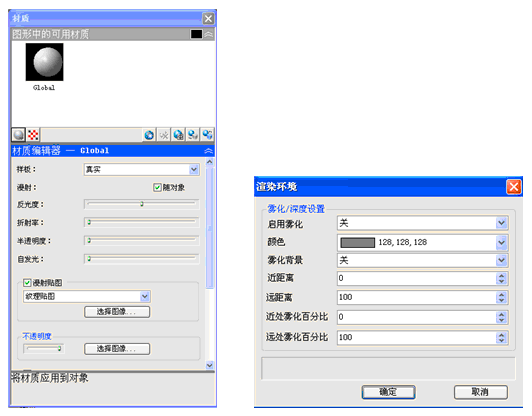Decrease 远距离 with the down spinner arrow

tap(501, 301)
